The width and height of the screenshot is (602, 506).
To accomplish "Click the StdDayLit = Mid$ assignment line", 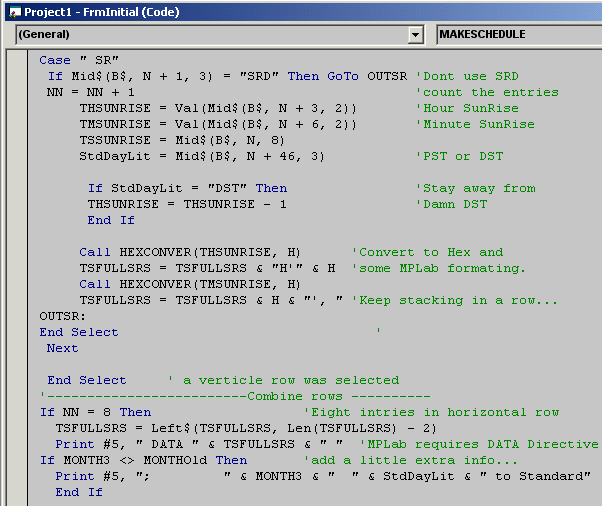I will pos(203,156).
